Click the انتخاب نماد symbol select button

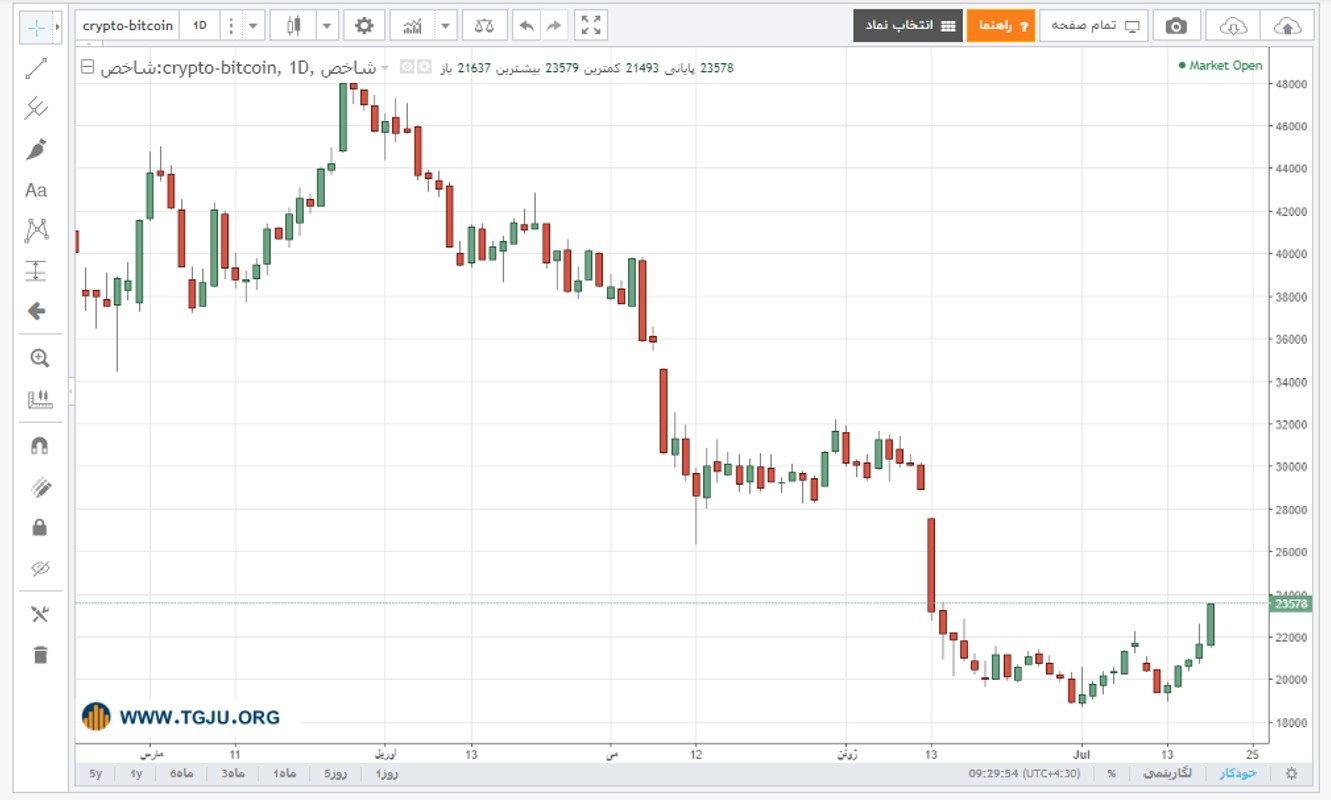click(908, 26)
